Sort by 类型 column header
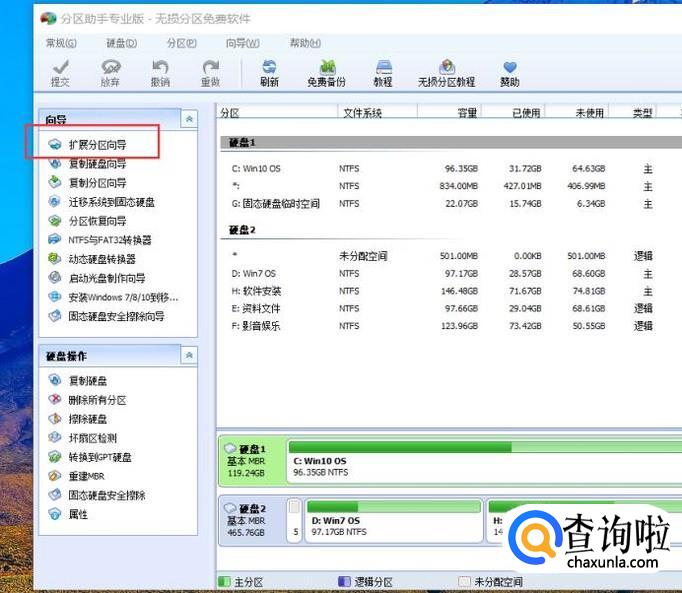Image resolution: width=682 pixels, height=593 pixels. 633,113
